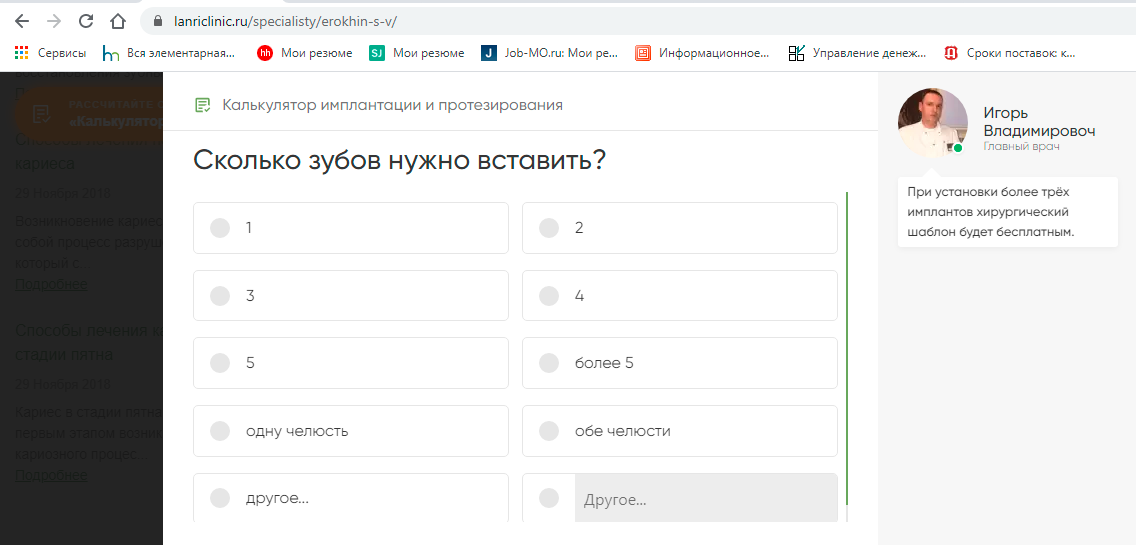The width and height of the screenshot is (1136, 545).
Task: Open the Сервисы apps bookmark
Action: point(51,53)
